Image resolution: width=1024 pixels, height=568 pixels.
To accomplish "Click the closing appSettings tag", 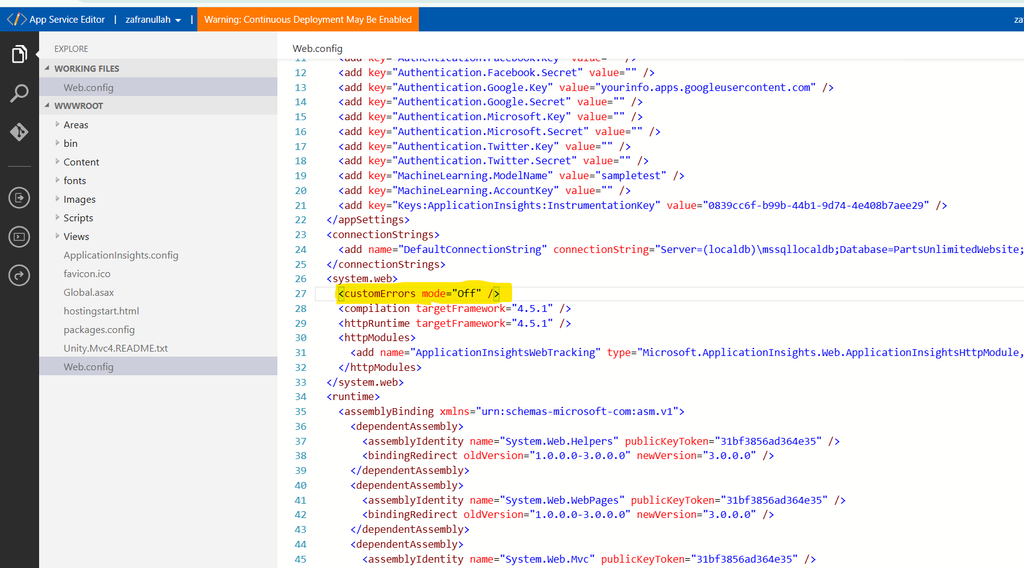I will (368, 220).
